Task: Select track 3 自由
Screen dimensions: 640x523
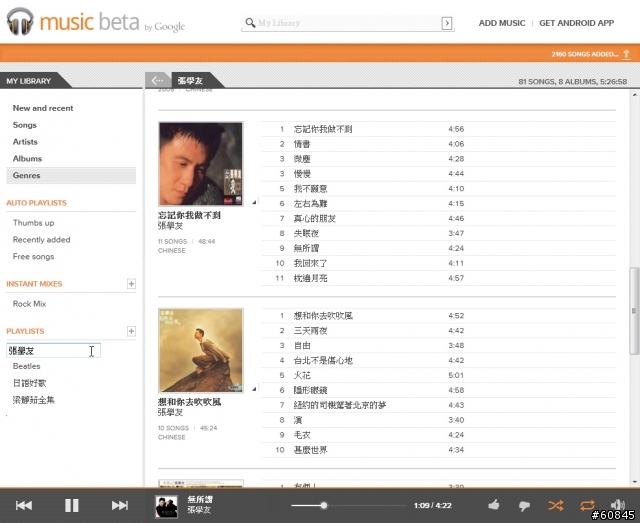Action: point(438,345)
